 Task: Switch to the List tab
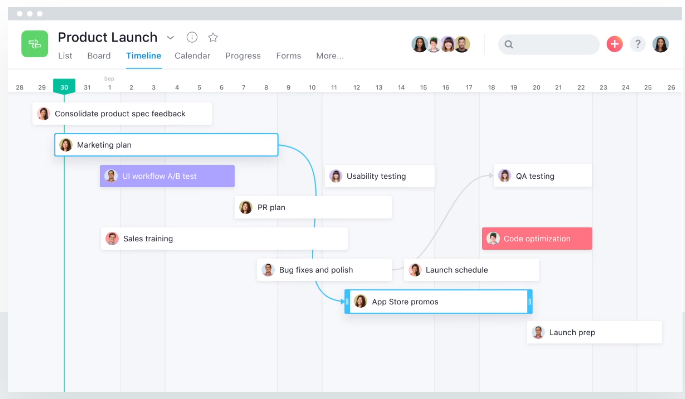[65, 56]
